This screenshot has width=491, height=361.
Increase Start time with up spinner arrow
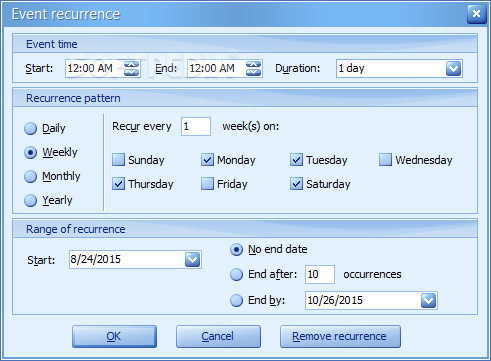tap(131, 64)
